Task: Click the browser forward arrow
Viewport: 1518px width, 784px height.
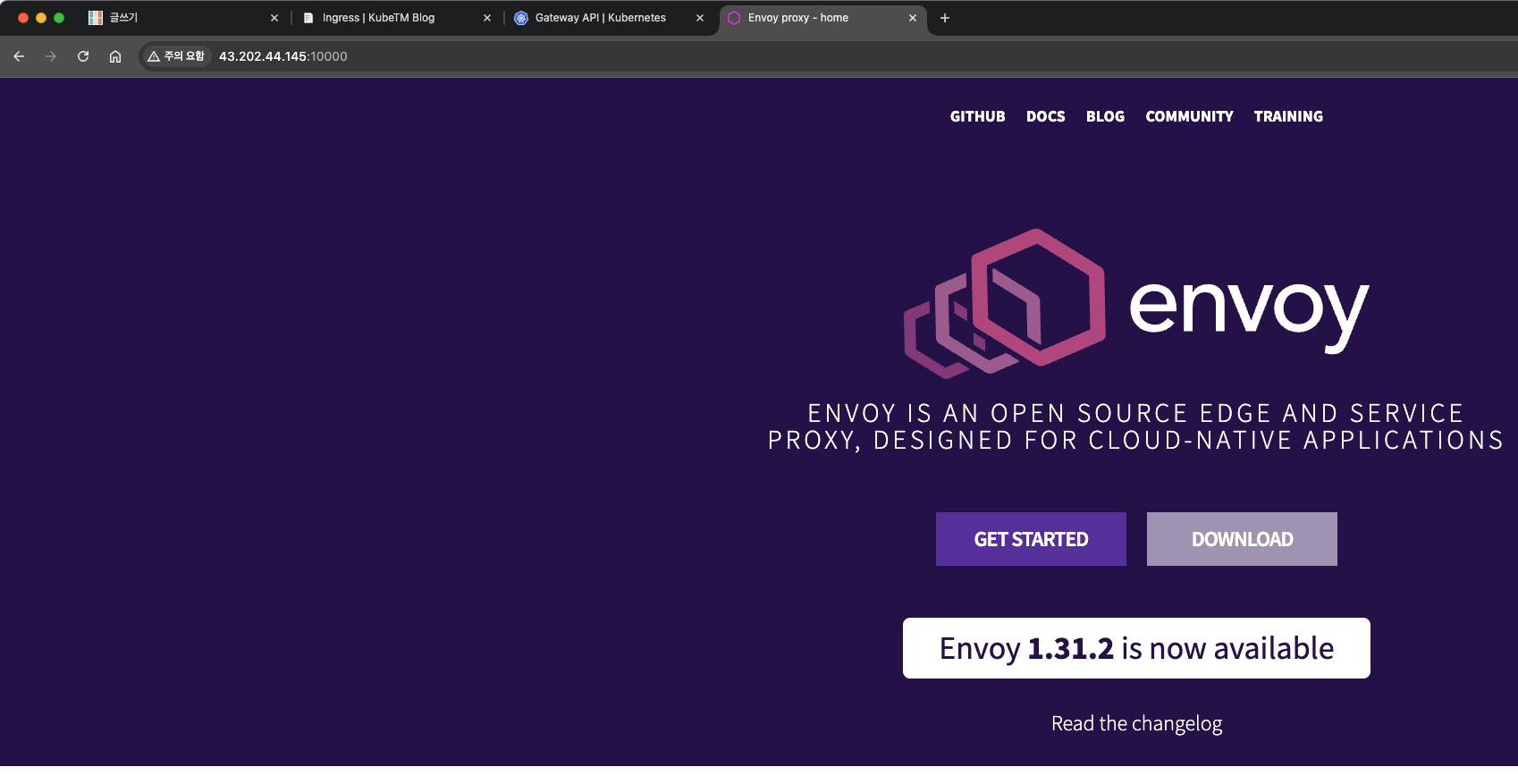Action: (x=51, y=56)
